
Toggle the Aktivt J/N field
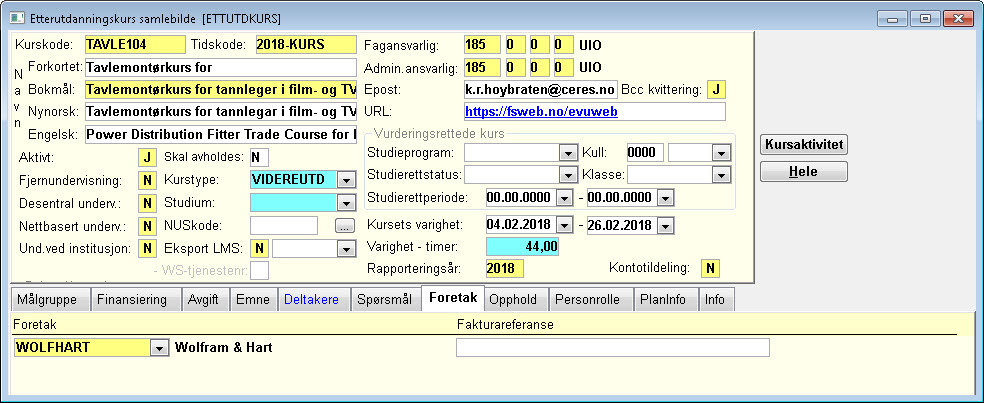coord(147,157)
